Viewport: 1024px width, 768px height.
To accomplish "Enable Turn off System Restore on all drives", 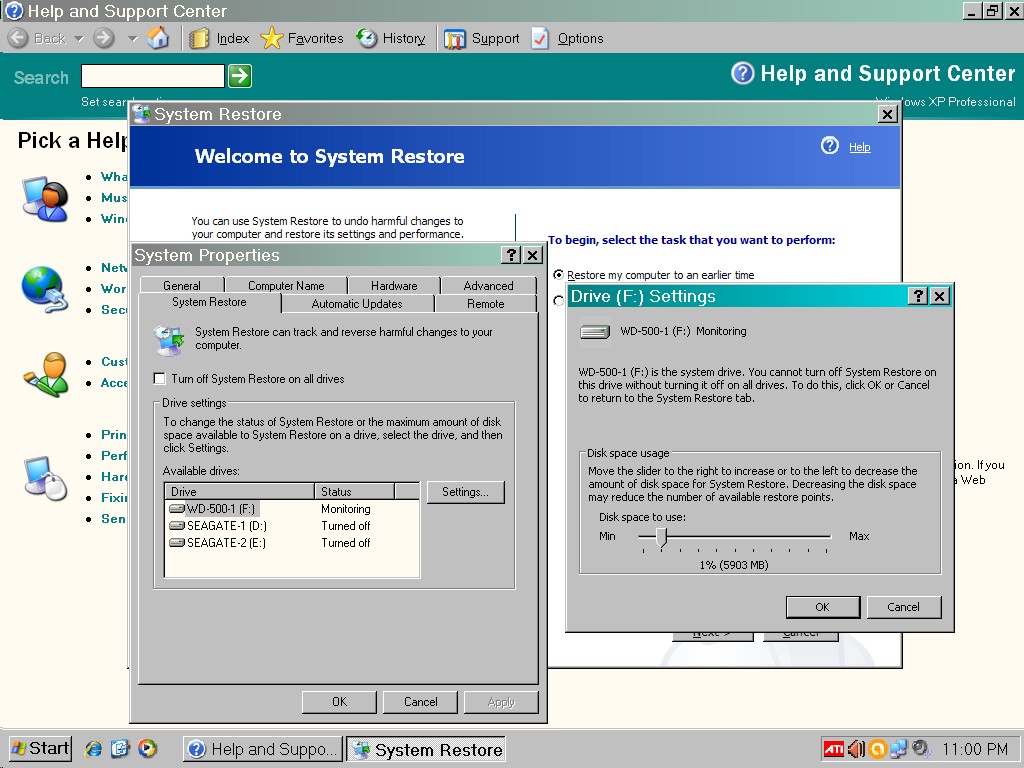I will click(x=160, y=379).
